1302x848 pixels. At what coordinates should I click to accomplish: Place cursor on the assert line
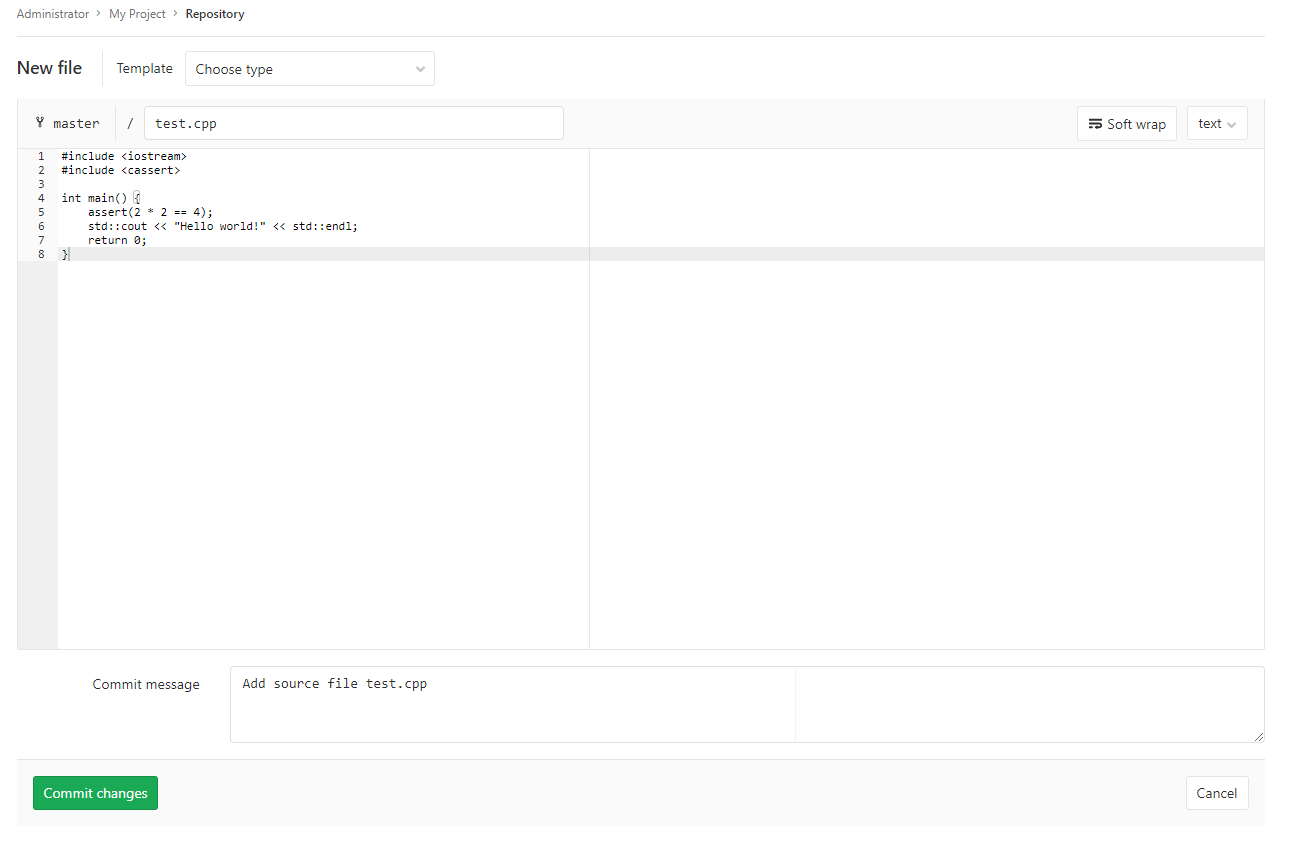tap(149, 211)
